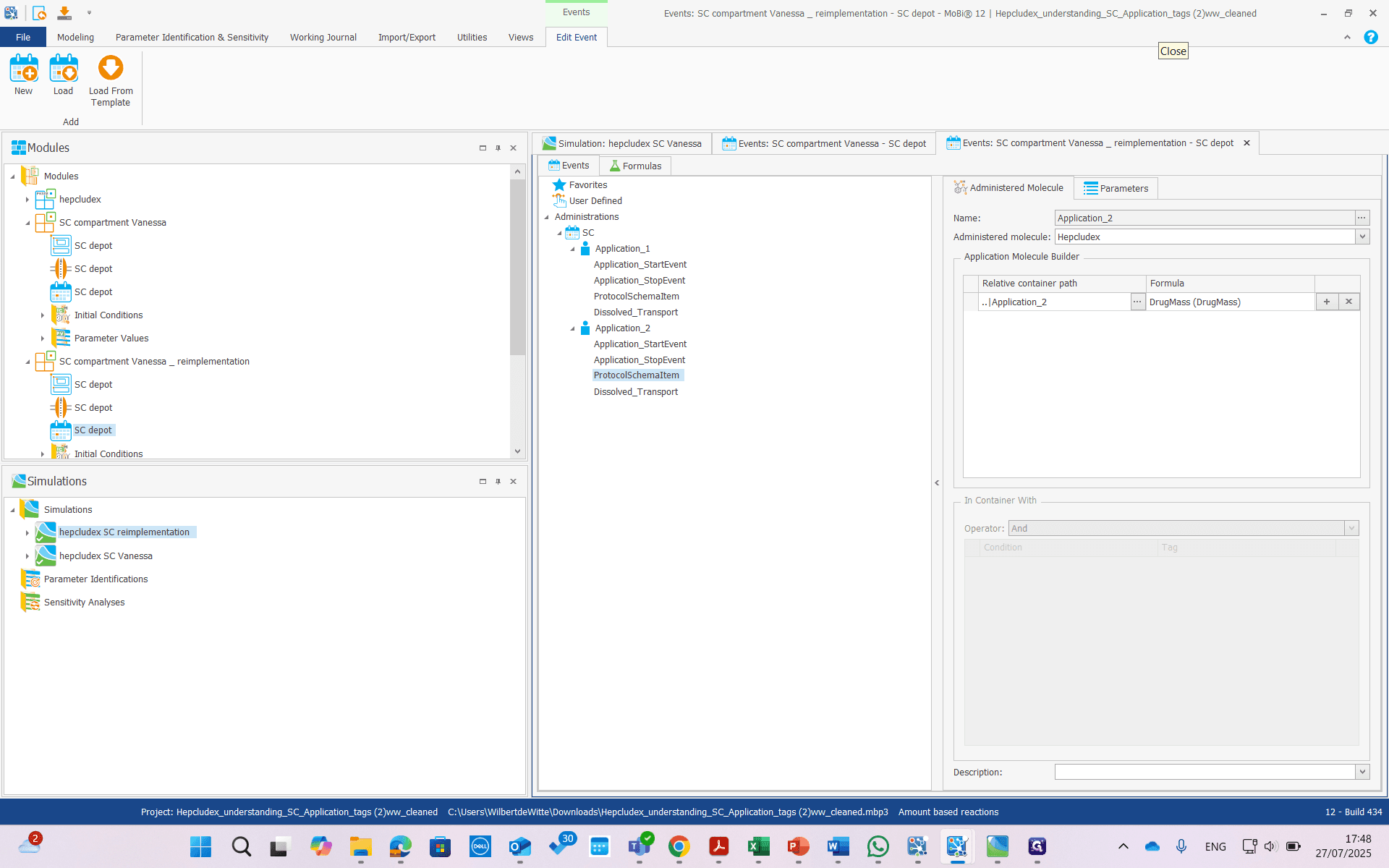Click the Name input field Application_2
This screenshot has width=1389, height=868.
click(1204, 218)
